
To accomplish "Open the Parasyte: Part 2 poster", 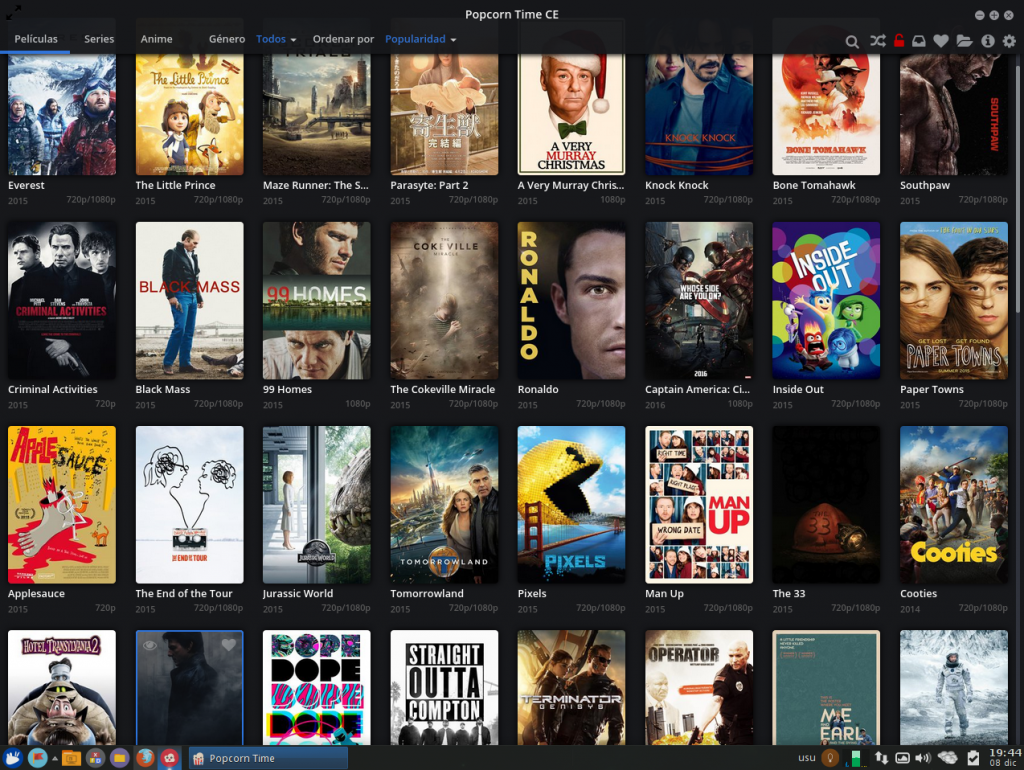I will point(444,114).
